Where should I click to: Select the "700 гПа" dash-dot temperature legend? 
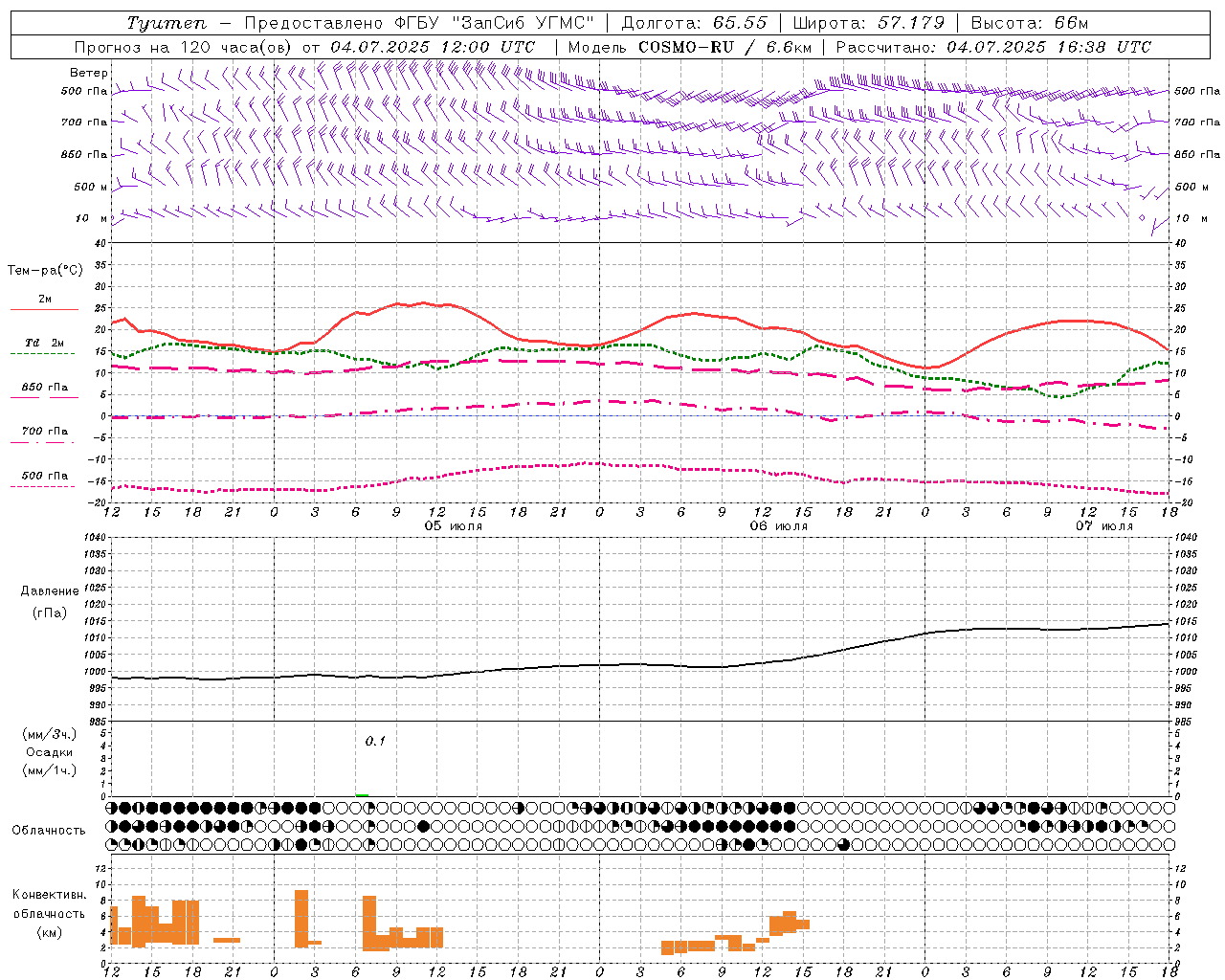point(44,435)
